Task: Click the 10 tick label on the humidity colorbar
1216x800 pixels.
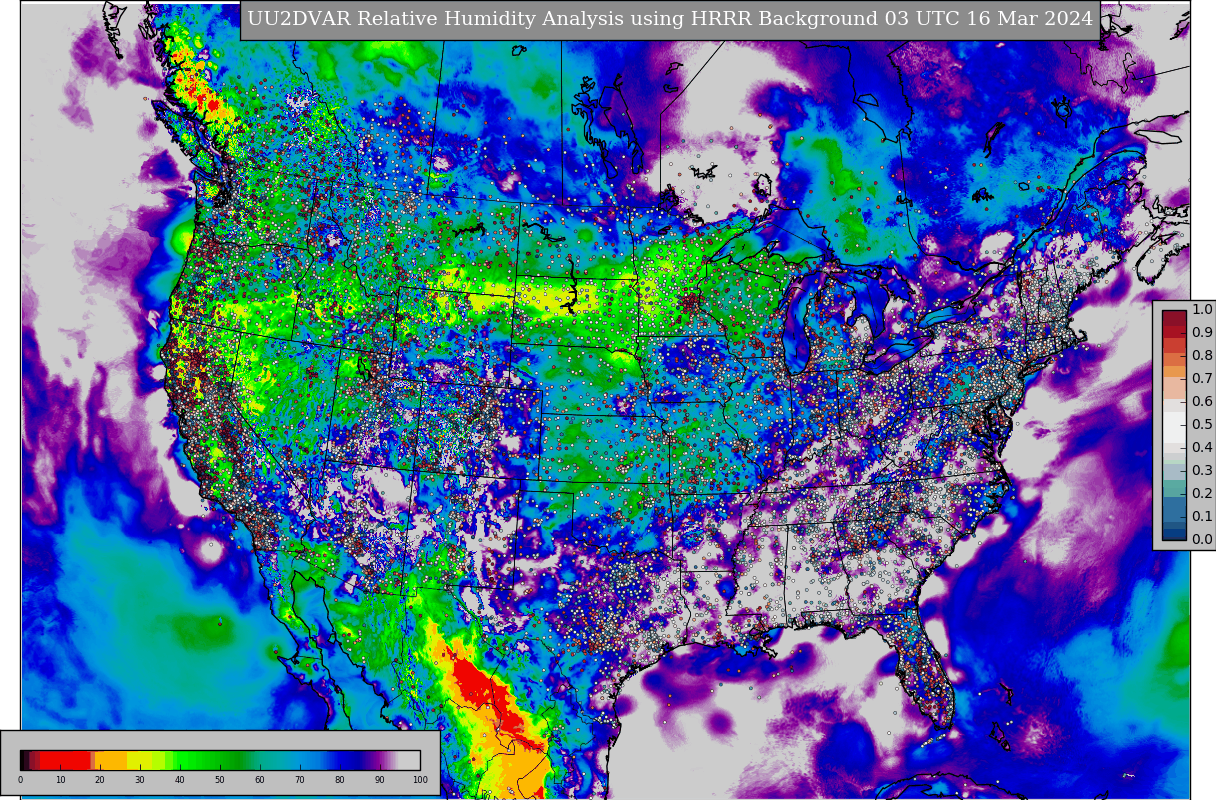Action: (x=60, y=780)
